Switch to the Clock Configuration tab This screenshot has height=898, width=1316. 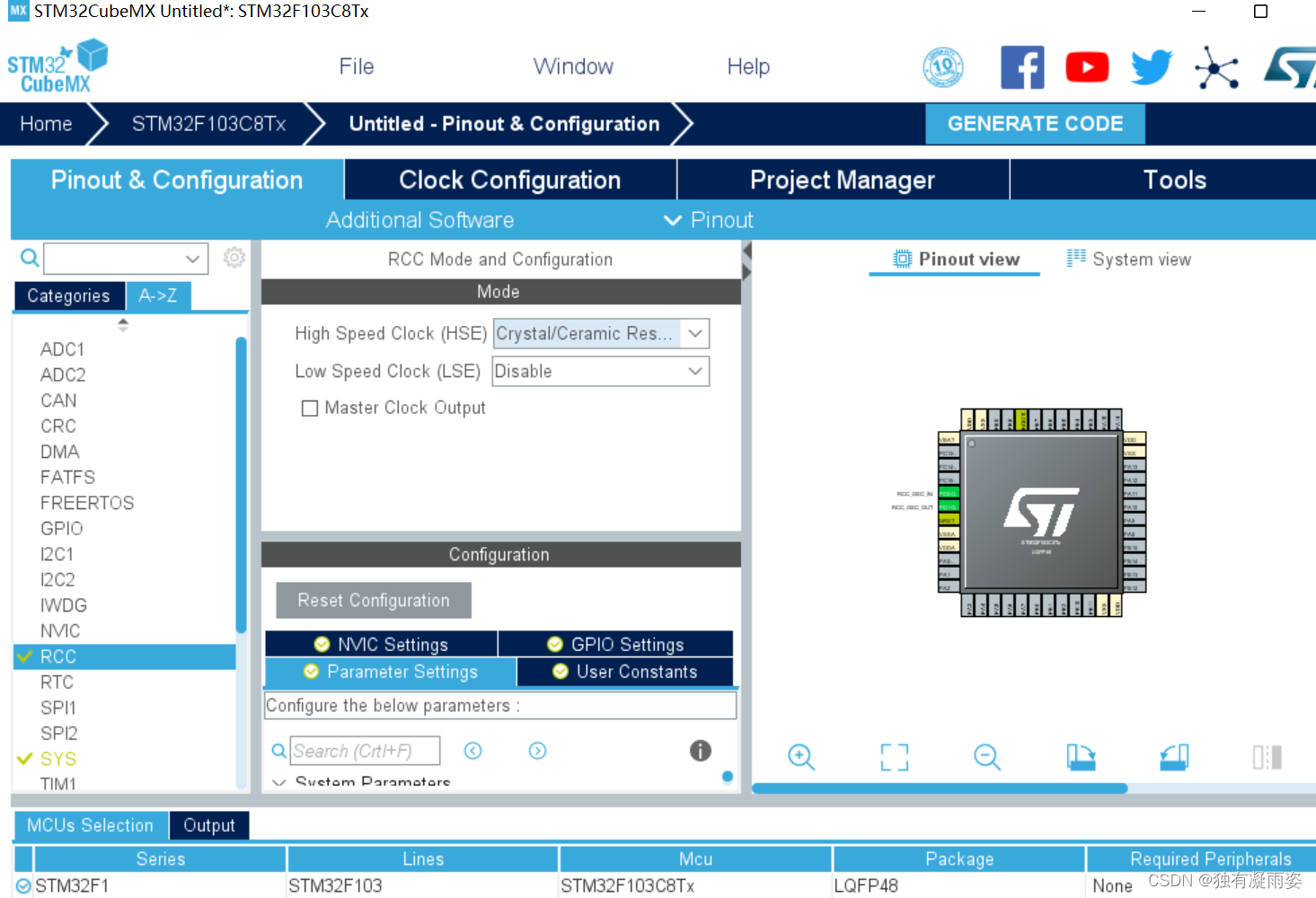[x=510, y=180]
